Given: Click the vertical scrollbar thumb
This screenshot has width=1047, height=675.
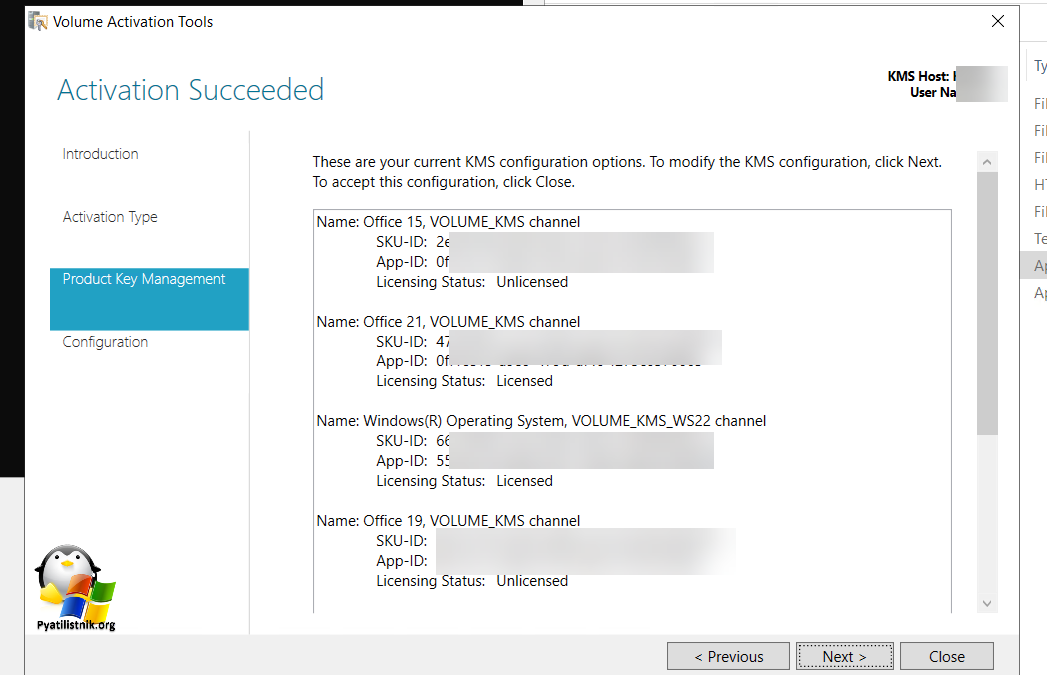Looking at the screenshot, I should [x=987, y=304].
